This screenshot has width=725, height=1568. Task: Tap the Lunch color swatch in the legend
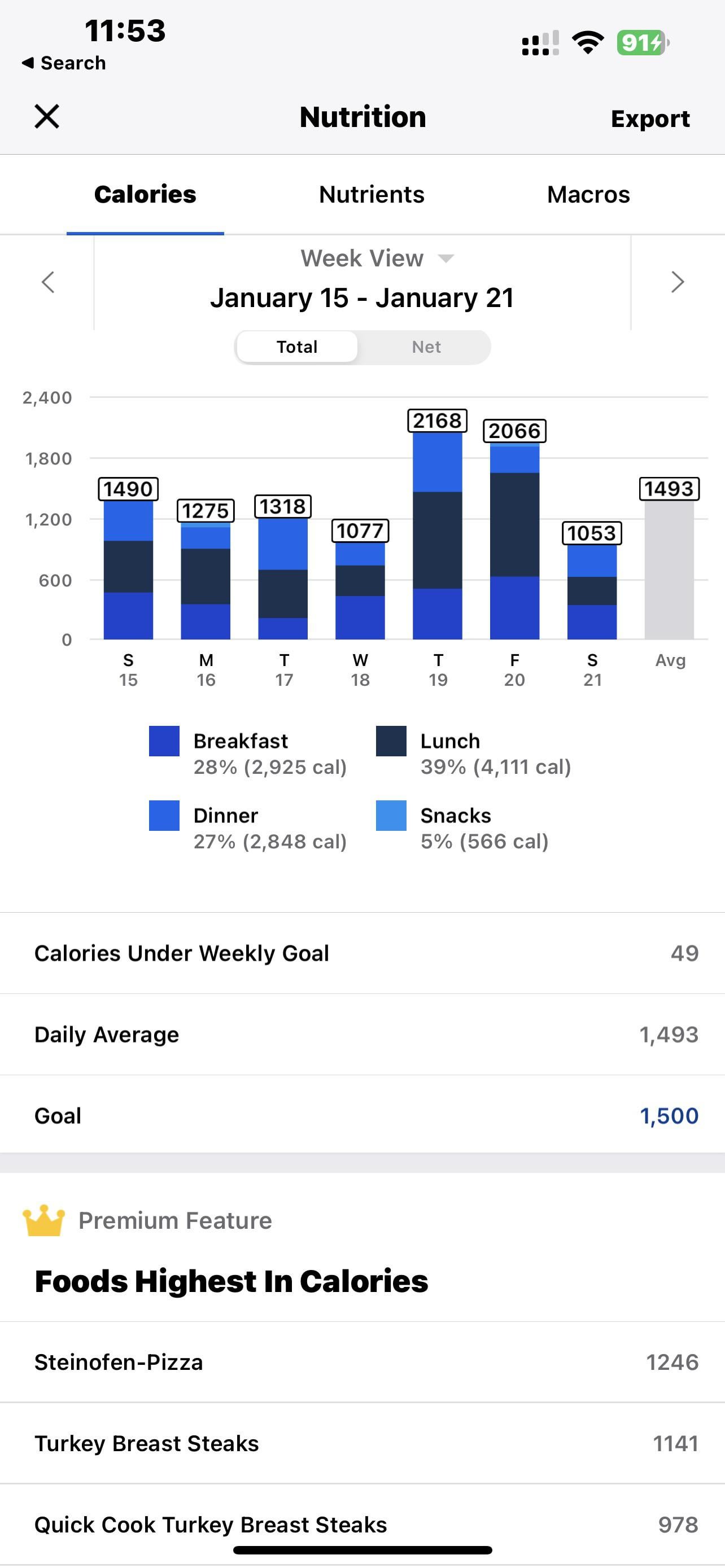point(391,741)
